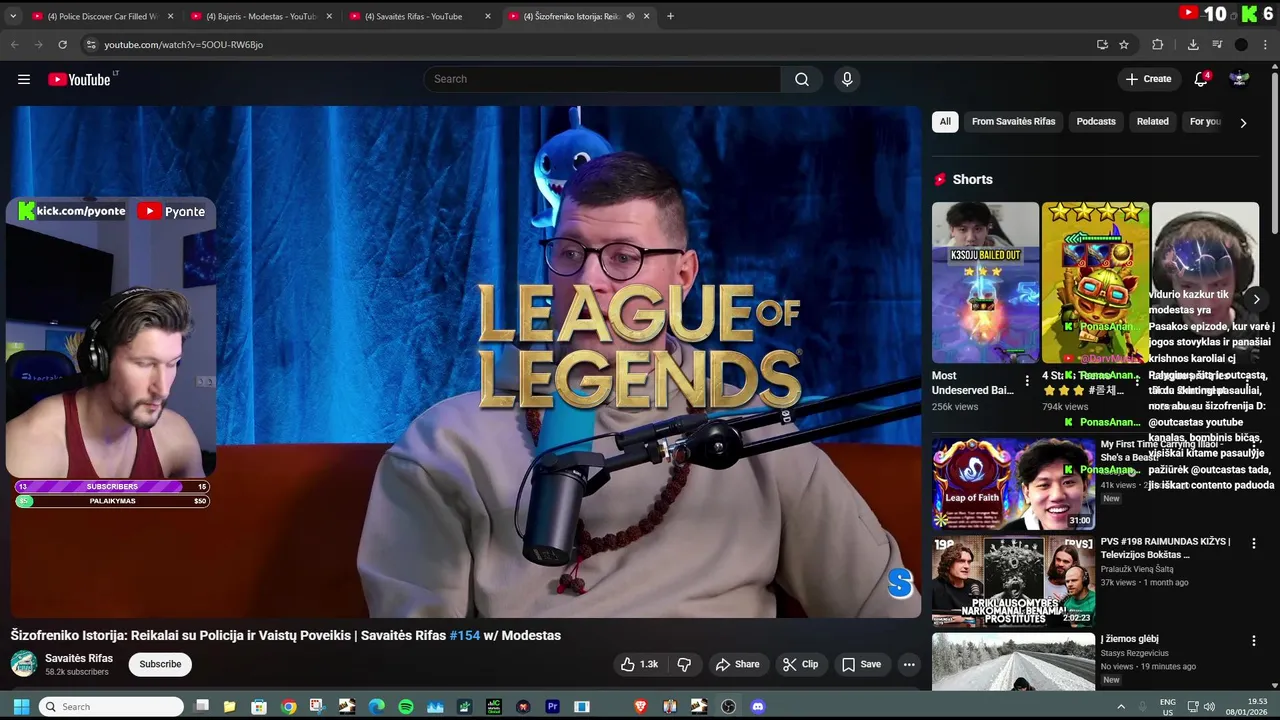Viewport: 1280px width, 720px height.
Task: Click the Create button
Action: 1148,79
